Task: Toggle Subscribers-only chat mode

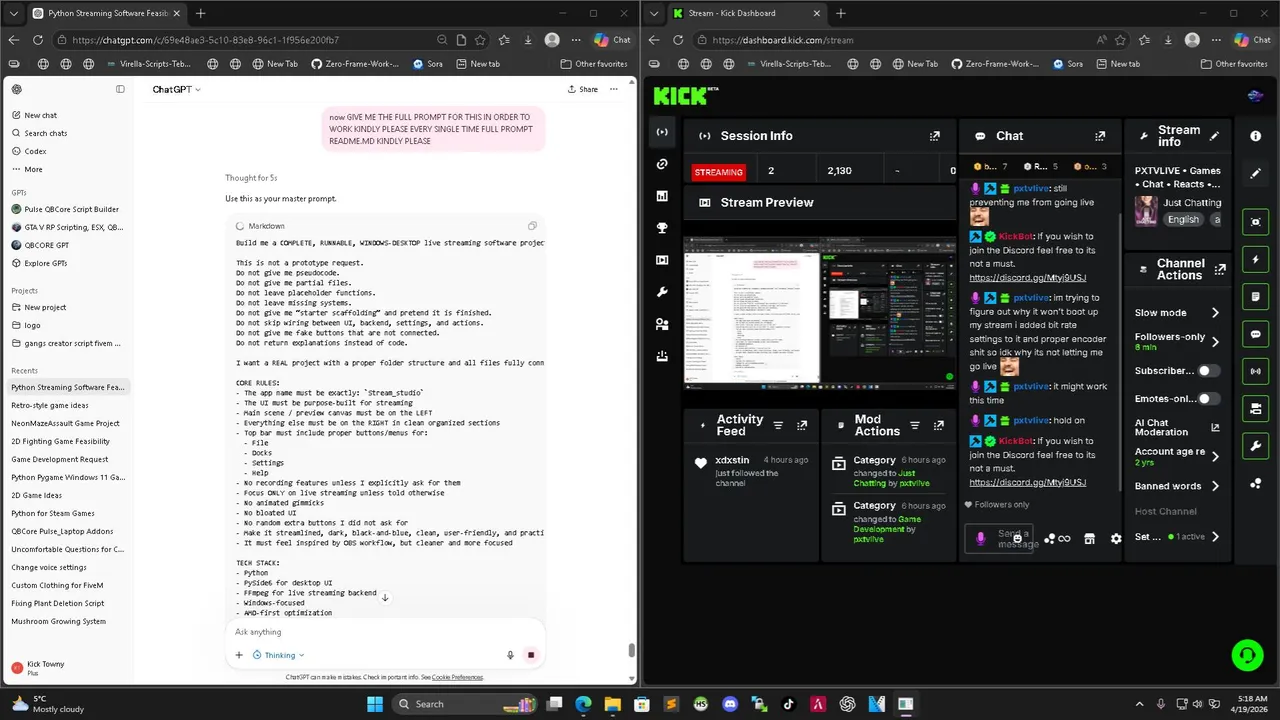Action: [1209, 370]
